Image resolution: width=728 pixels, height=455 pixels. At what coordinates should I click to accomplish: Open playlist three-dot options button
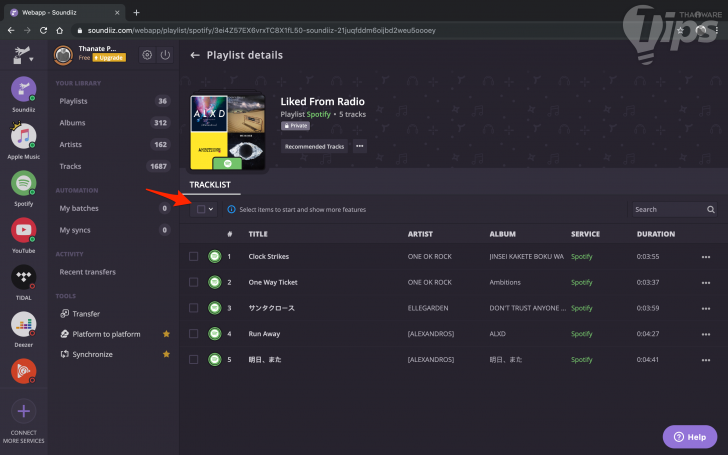click(359, 146)
